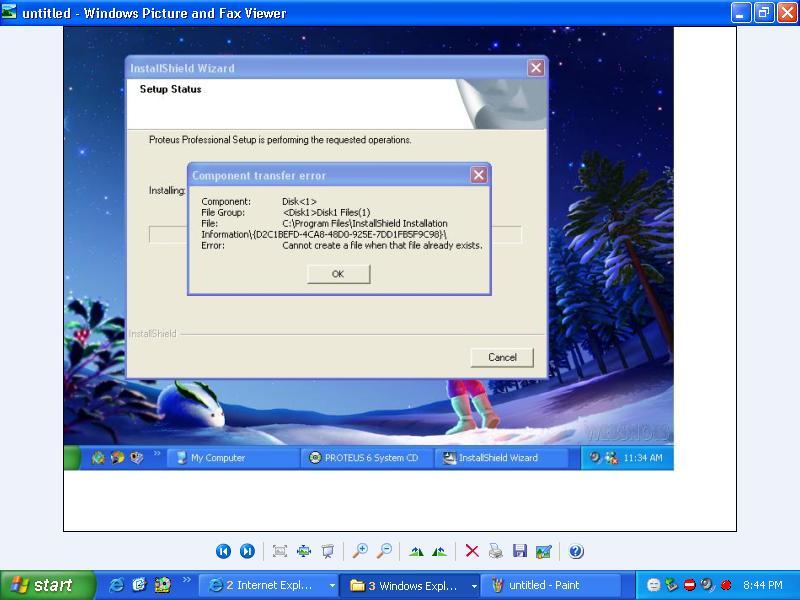
Task: Go to the Next Image
Action: tap(247, 551)
